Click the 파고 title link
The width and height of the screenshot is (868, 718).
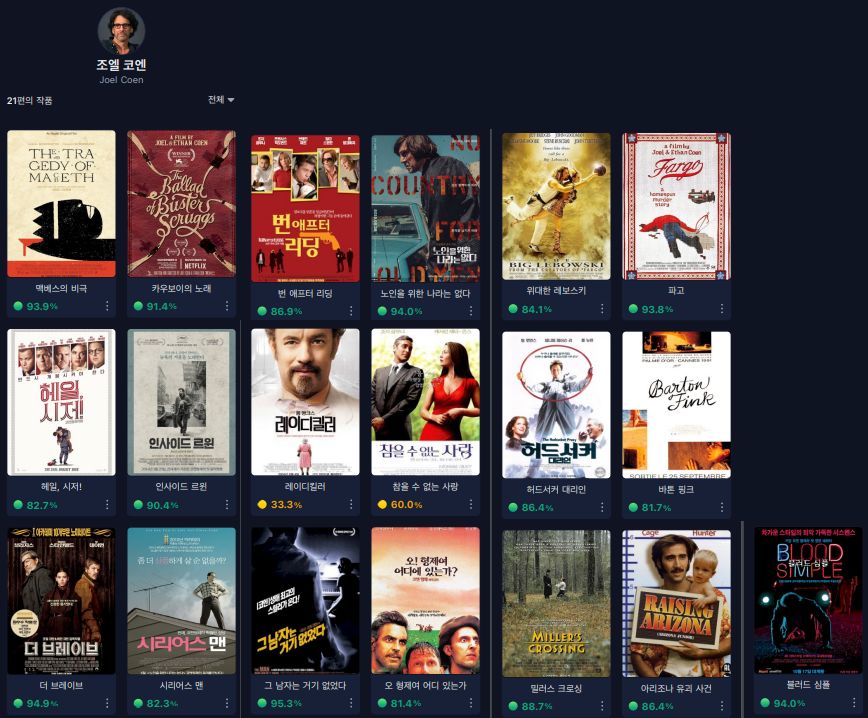pos(676,291)
